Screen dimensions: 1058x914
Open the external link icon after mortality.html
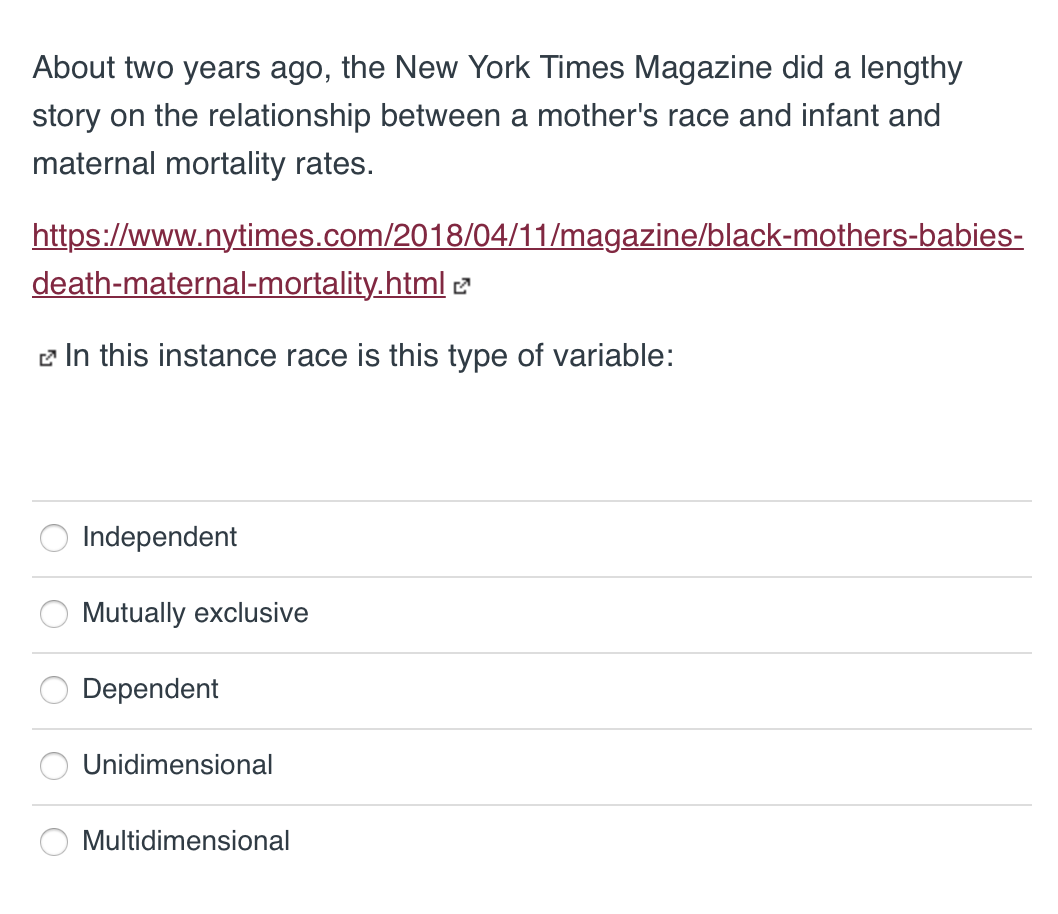click(461, 287)
